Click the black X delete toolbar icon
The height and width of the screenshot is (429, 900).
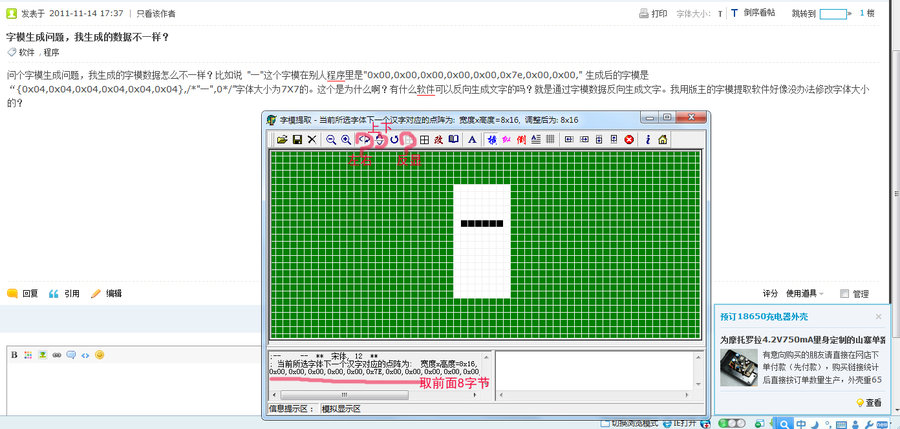(x=312, y=140)
